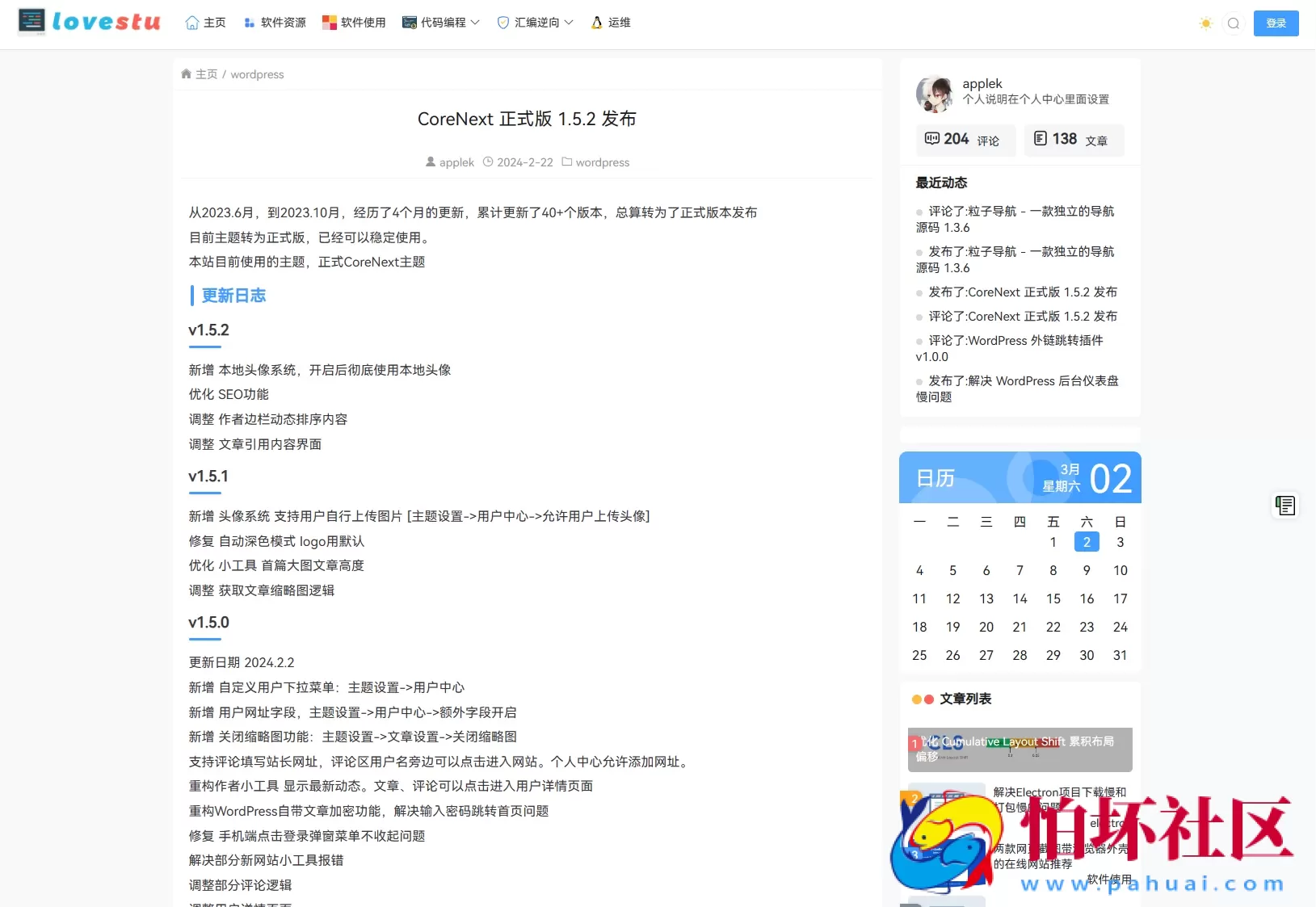Screen dimensions: 1316x907
Task: Click the 运维 fire icon
Action: tap(597, 23)
